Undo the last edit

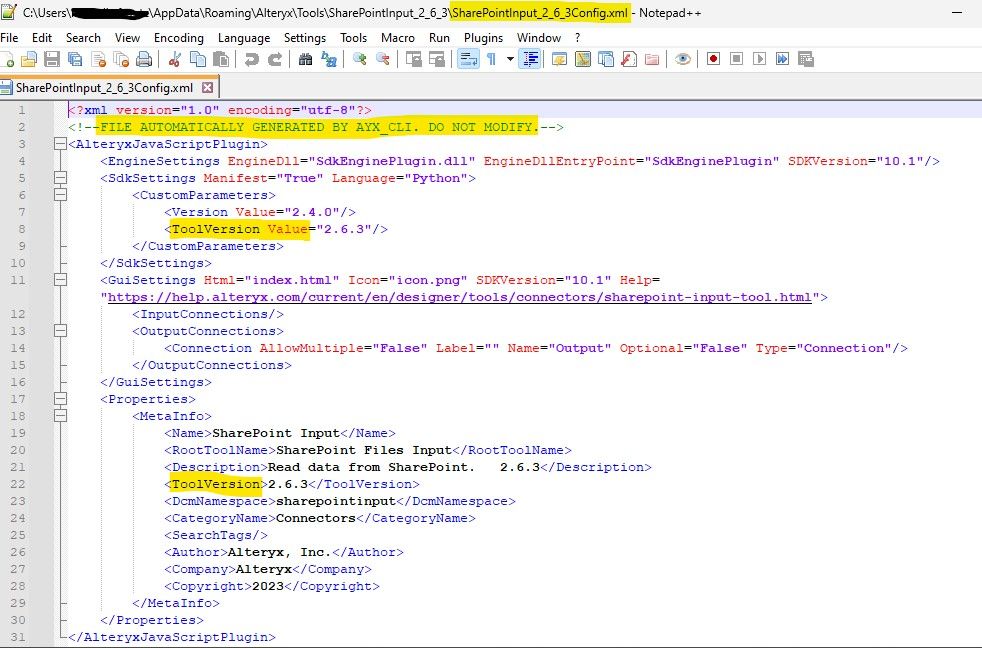tap(252, 59)
